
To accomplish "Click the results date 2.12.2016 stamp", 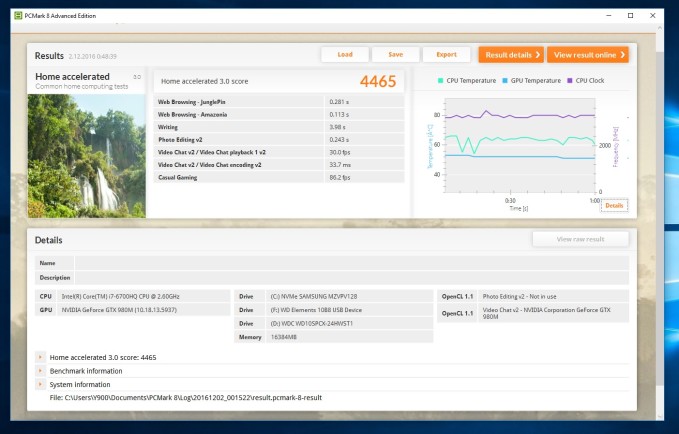I will tap(92, 56).
